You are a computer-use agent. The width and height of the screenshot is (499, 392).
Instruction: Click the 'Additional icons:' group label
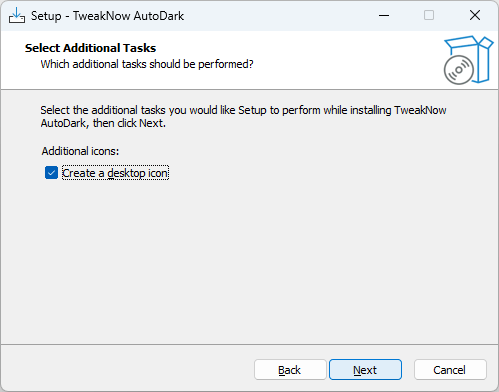coord(80,151)
